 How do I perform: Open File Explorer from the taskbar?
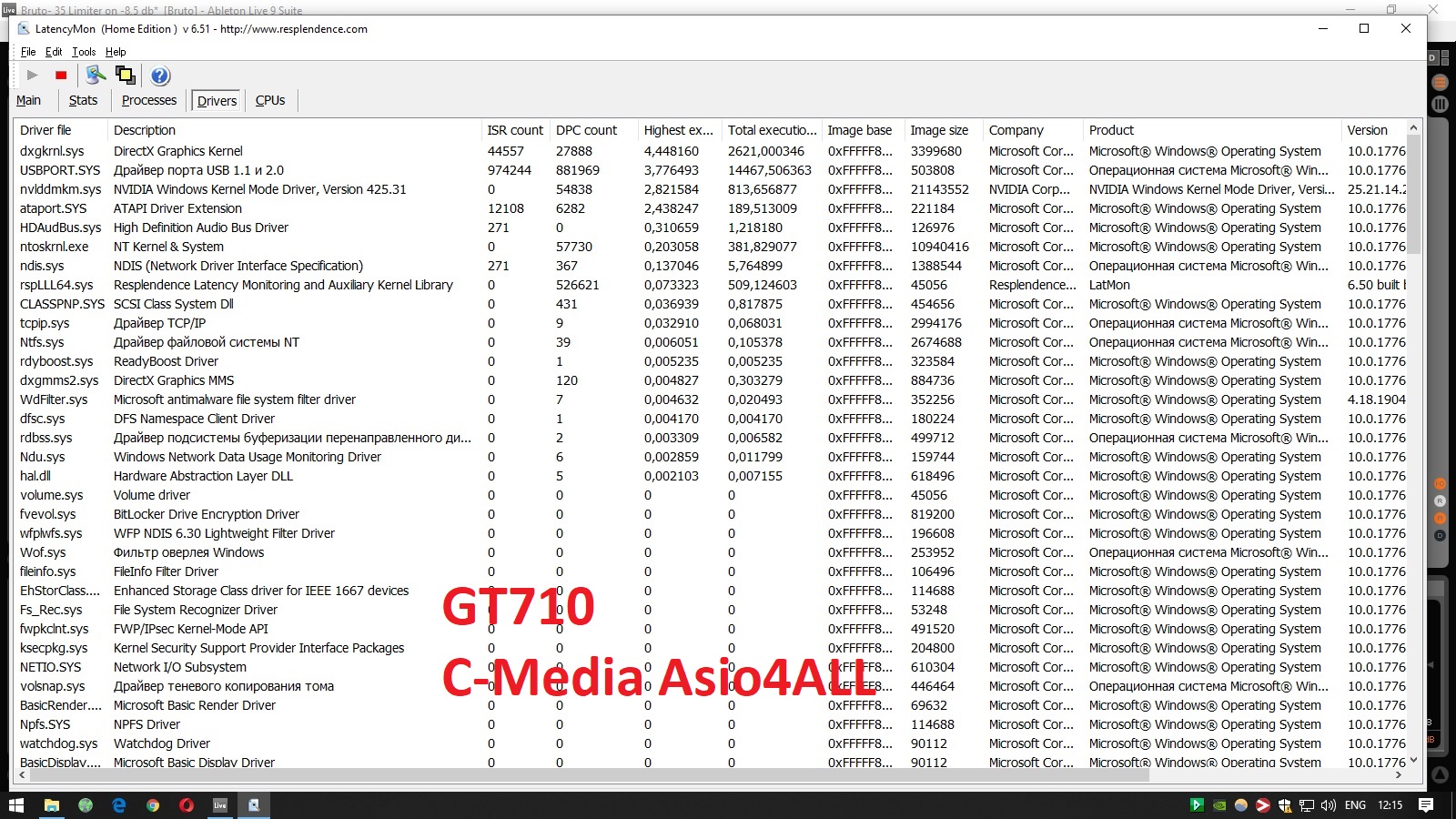pyautogui.click(x=52, y=805)
